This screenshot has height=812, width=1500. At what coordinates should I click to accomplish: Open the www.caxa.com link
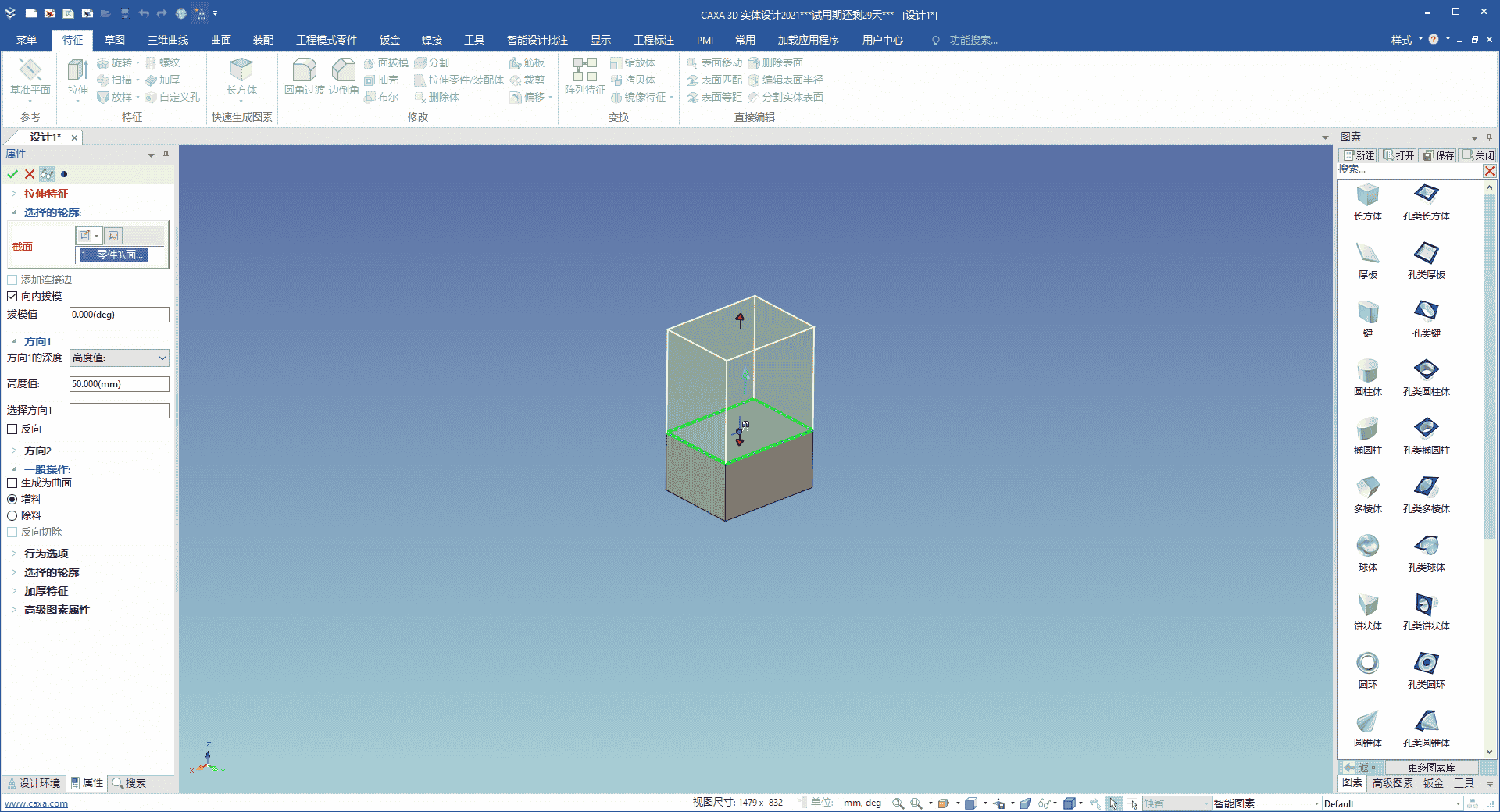pyautogui.click(x=37, y=803)
